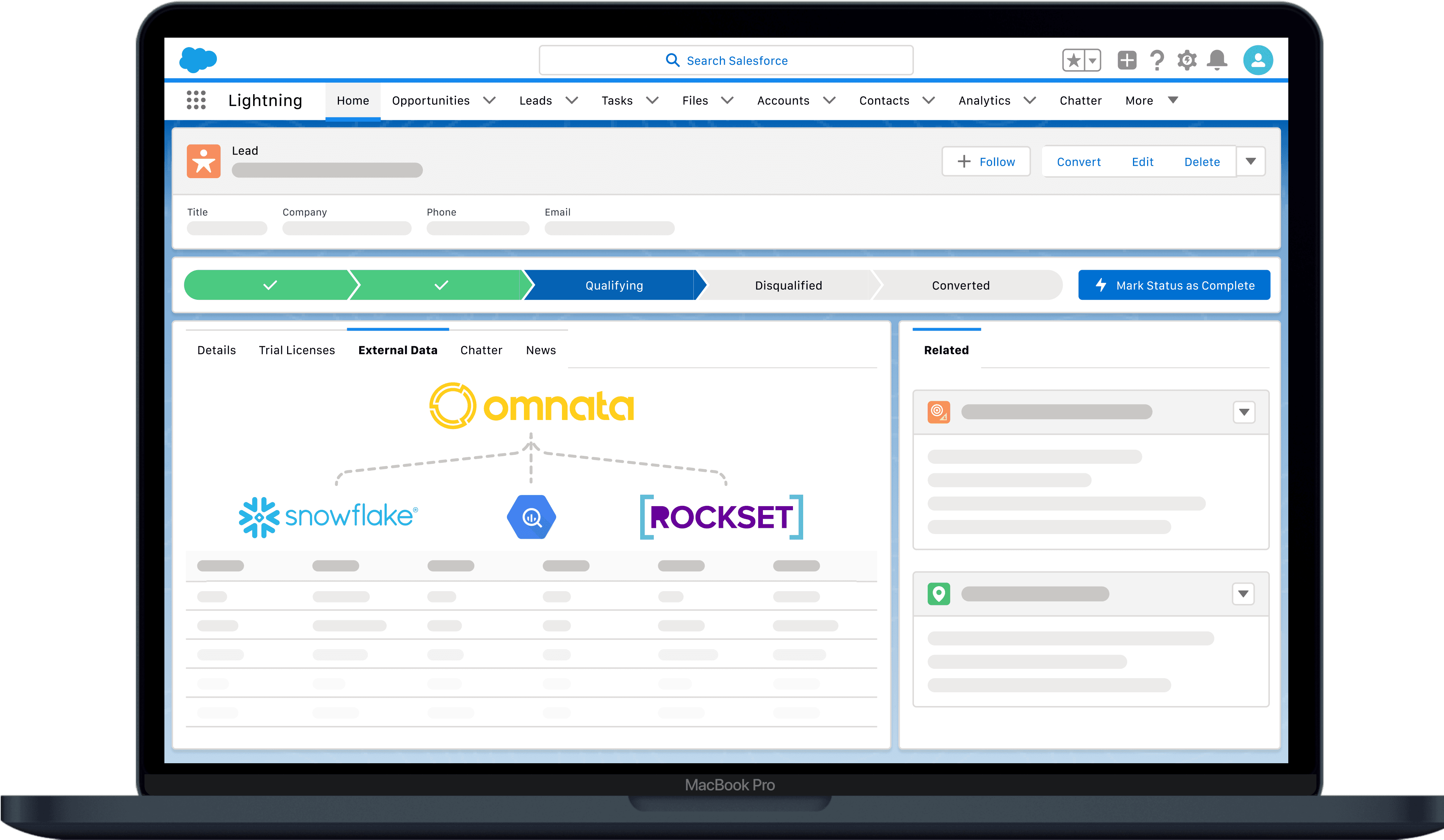Open the global actions plus icon
This screenshot has width=1444, height=840.
point(1126,60)
